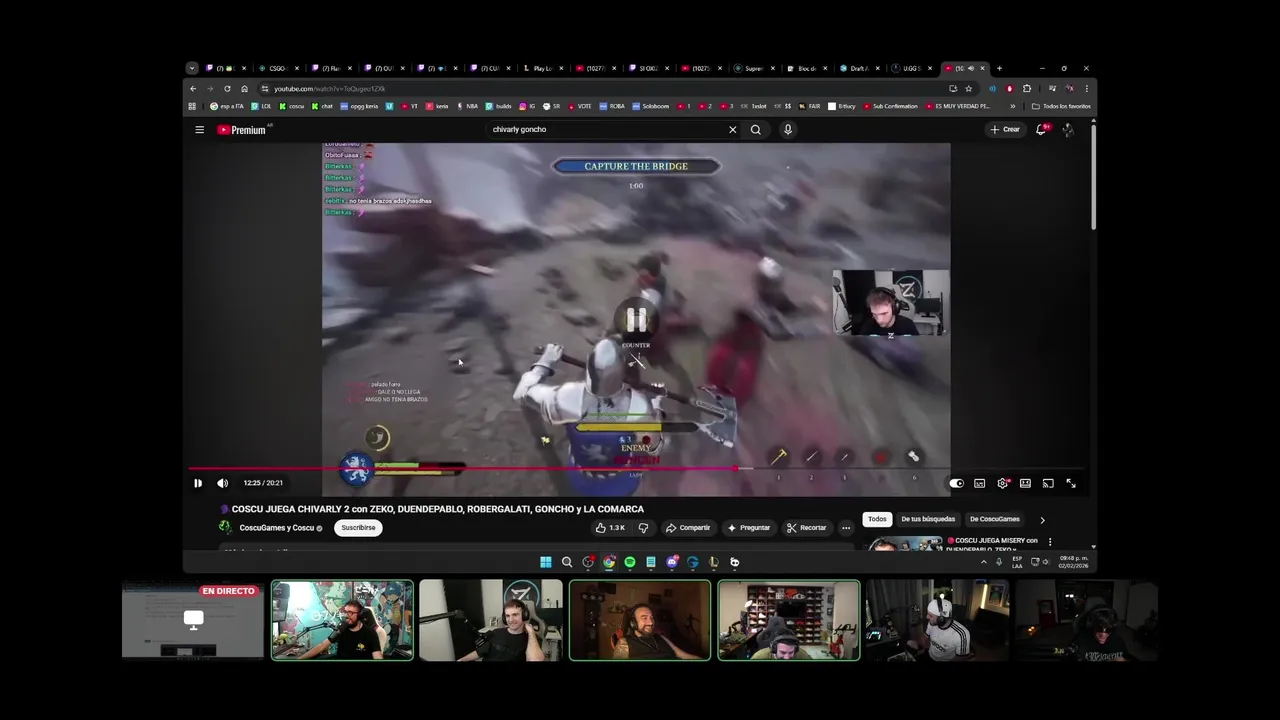Image resolution: width=1280 pixels, height=720 pixels.
Task: Seek on the red video progress bar
Action: [x=636, y=468]
